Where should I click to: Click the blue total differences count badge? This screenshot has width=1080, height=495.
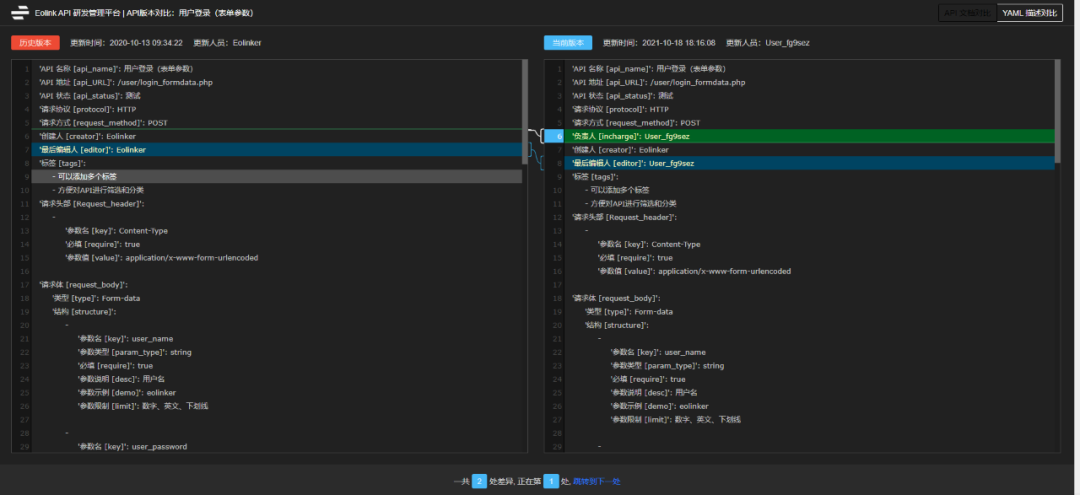pyautogui.click(x=479, y=481)
